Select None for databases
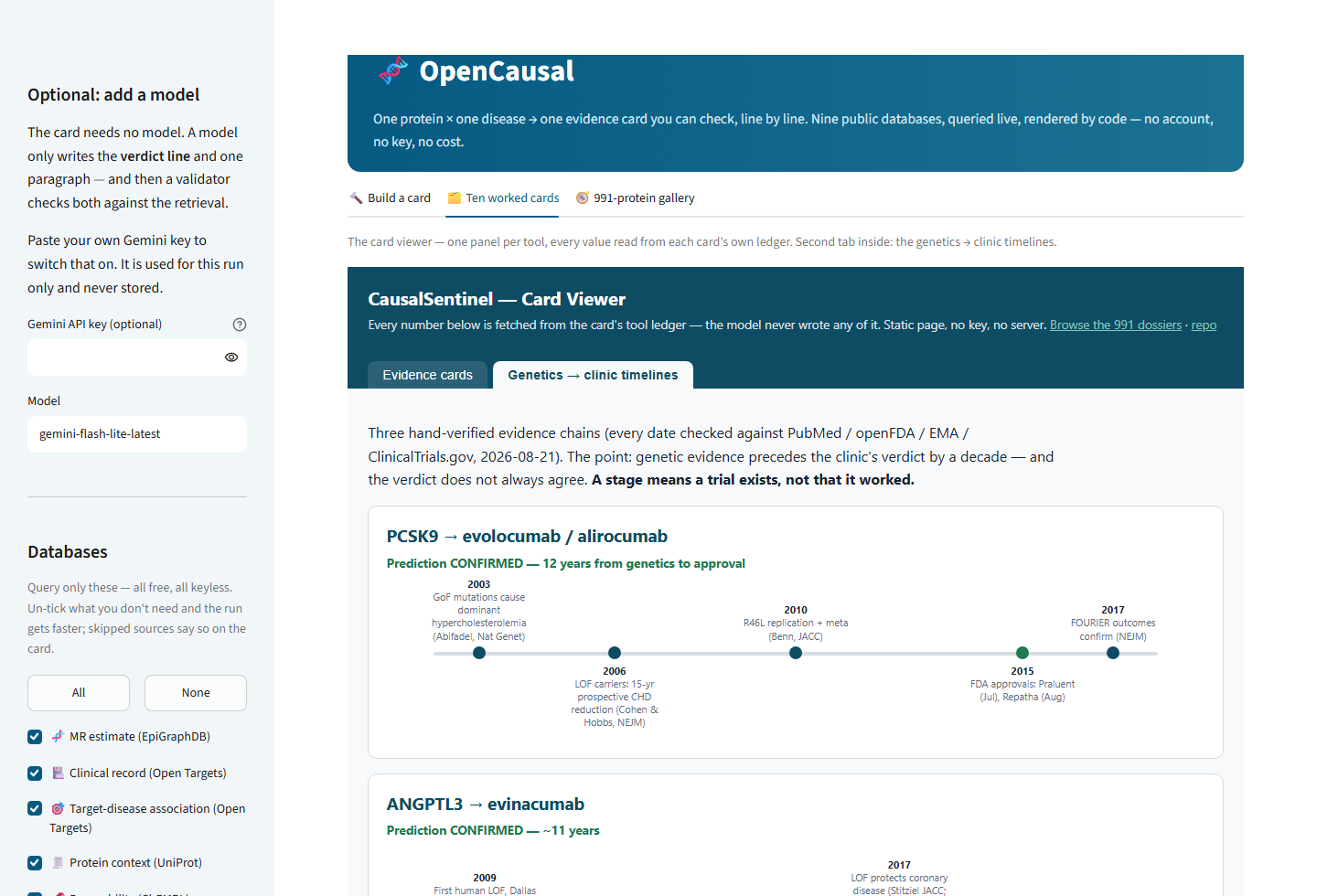This screenshot has height=896, width=1317. point(196,693)
